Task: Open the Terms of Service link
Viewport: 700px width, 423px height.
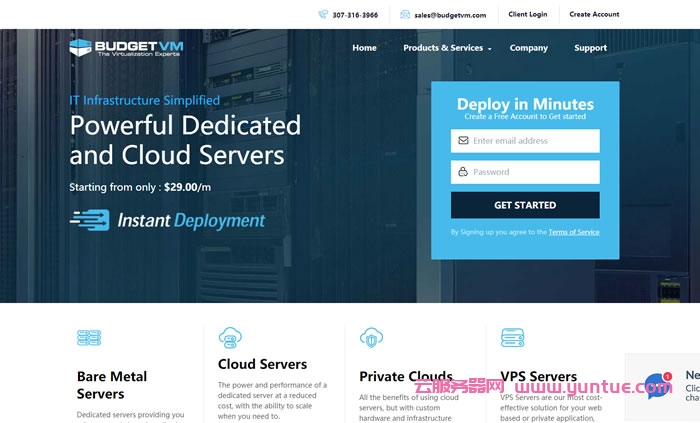Action: [573, 232]
